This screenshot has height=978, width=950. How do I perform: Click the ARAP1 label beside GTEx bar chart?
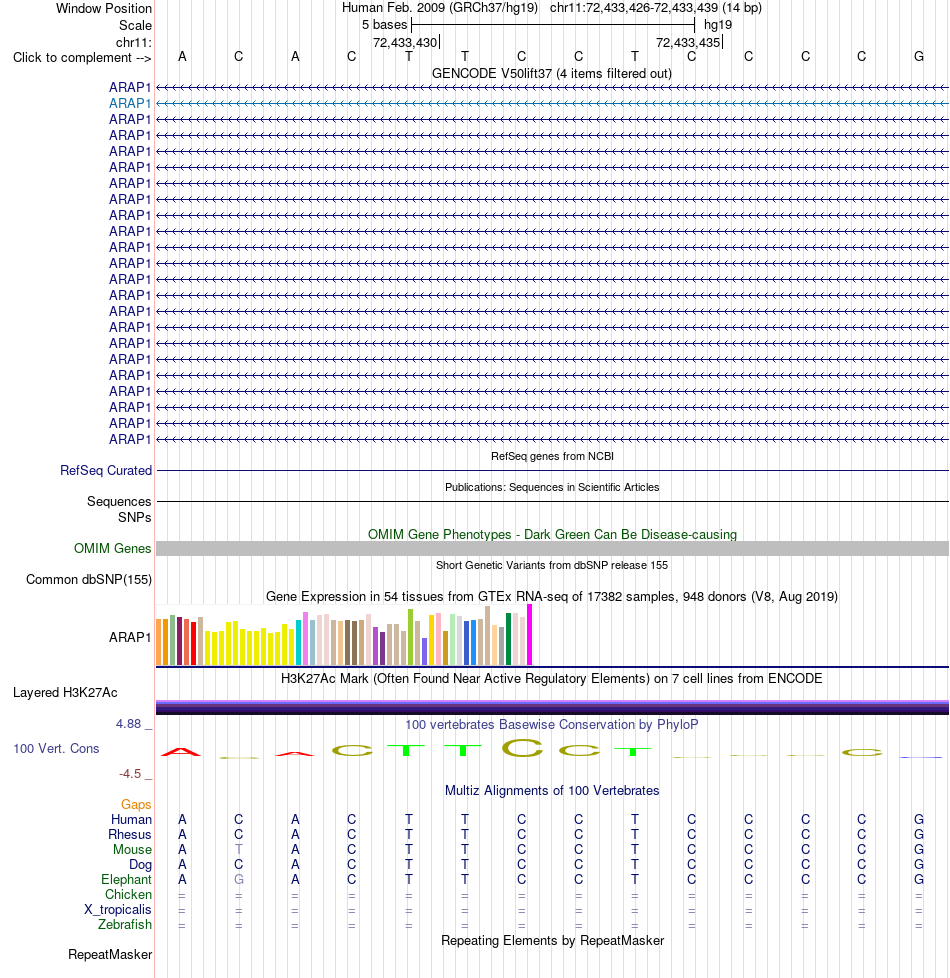coord(130,637)
